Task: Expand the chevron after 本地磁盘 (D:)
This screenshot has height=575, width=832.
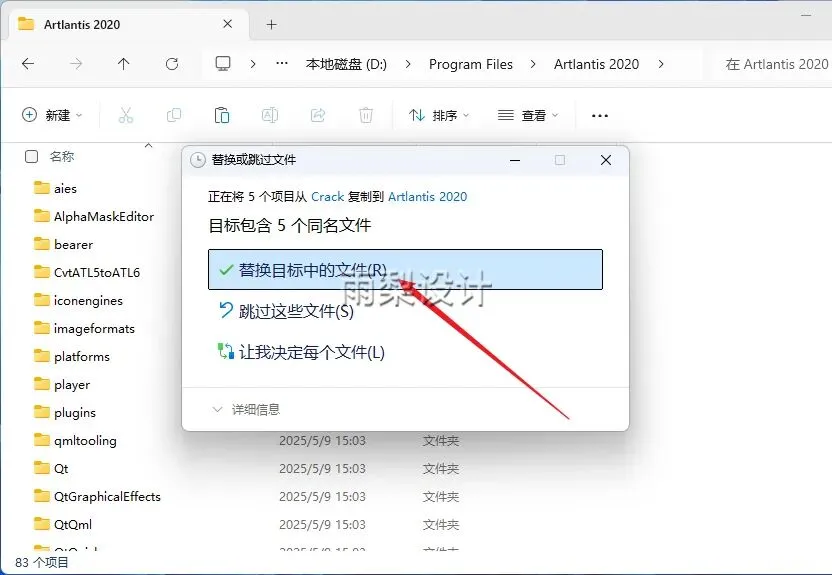Action: click(x=408, y=64)
